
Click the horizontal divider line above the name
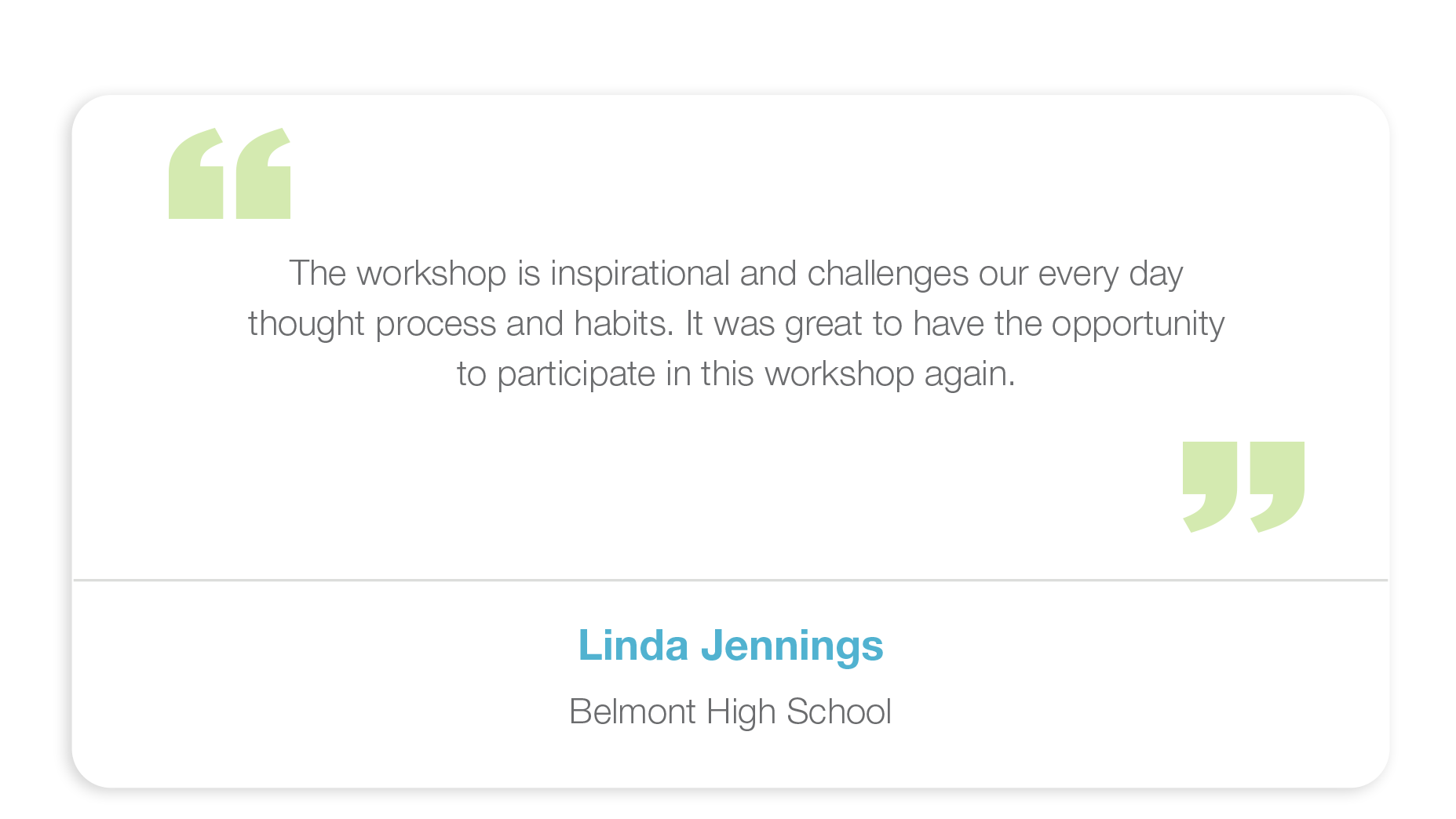click(x=730, y=581)
